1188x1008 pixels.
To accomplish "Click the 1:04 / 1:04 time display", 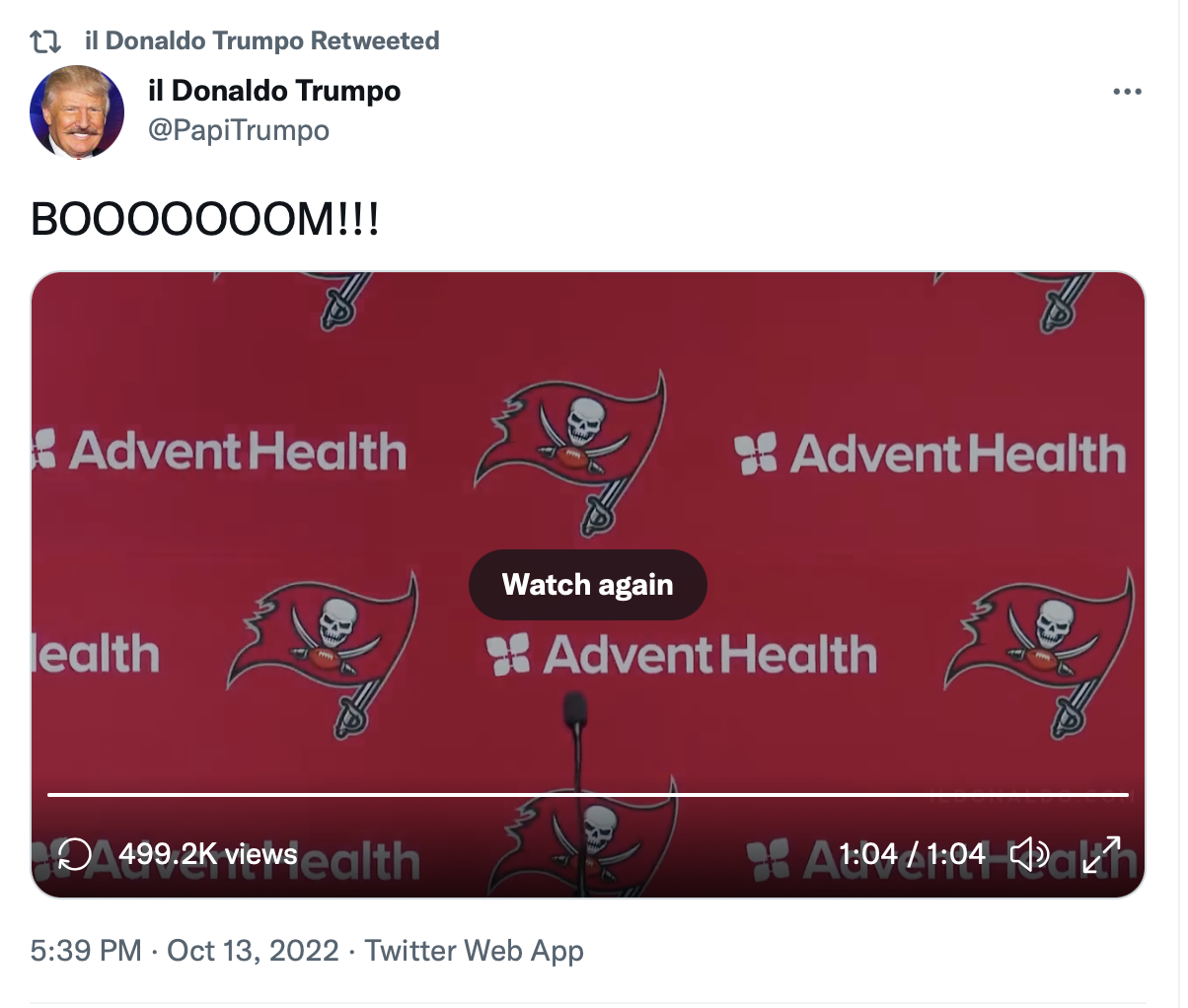I will click(x=912, y=854).
